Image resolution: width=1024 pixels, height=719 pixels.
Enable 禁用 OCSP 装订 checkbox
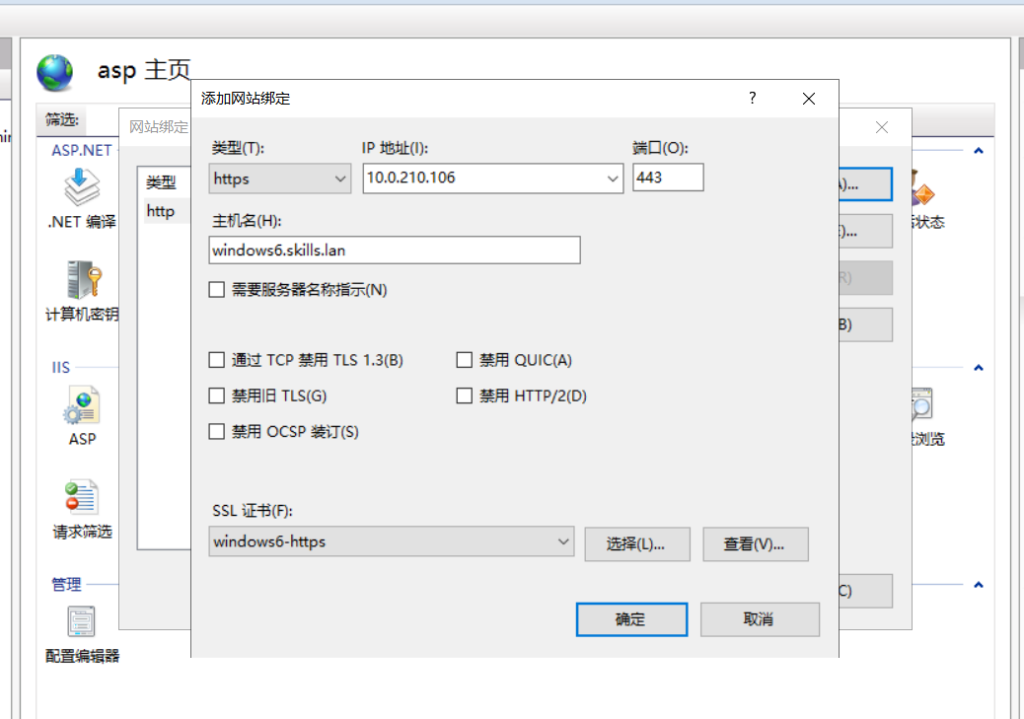(217, 432)
